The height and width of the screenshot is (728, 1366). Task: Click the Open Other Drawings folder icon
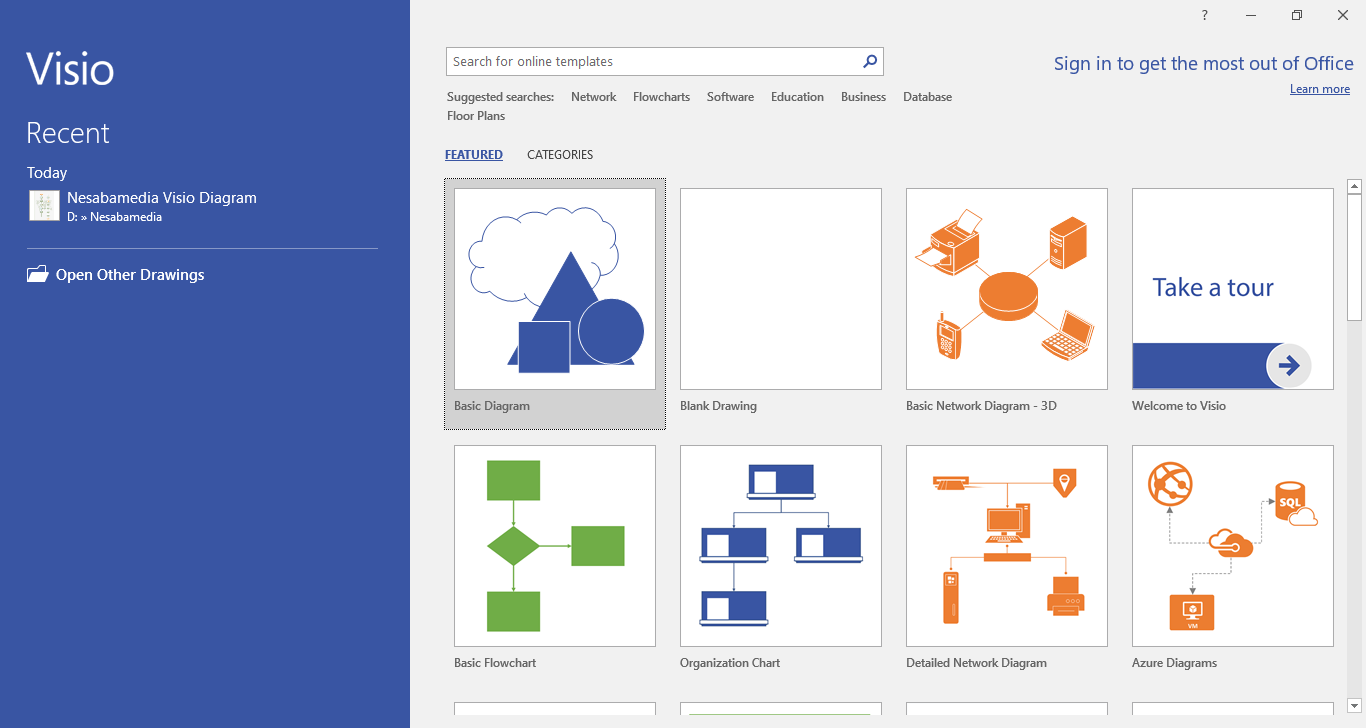[x=37, y=275]
